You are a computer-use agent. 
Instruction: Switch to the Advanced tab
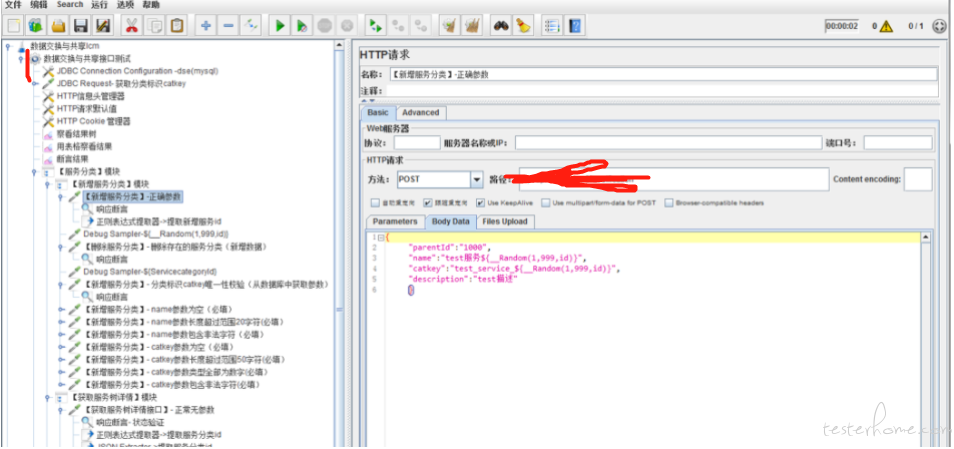coord(421,113)
